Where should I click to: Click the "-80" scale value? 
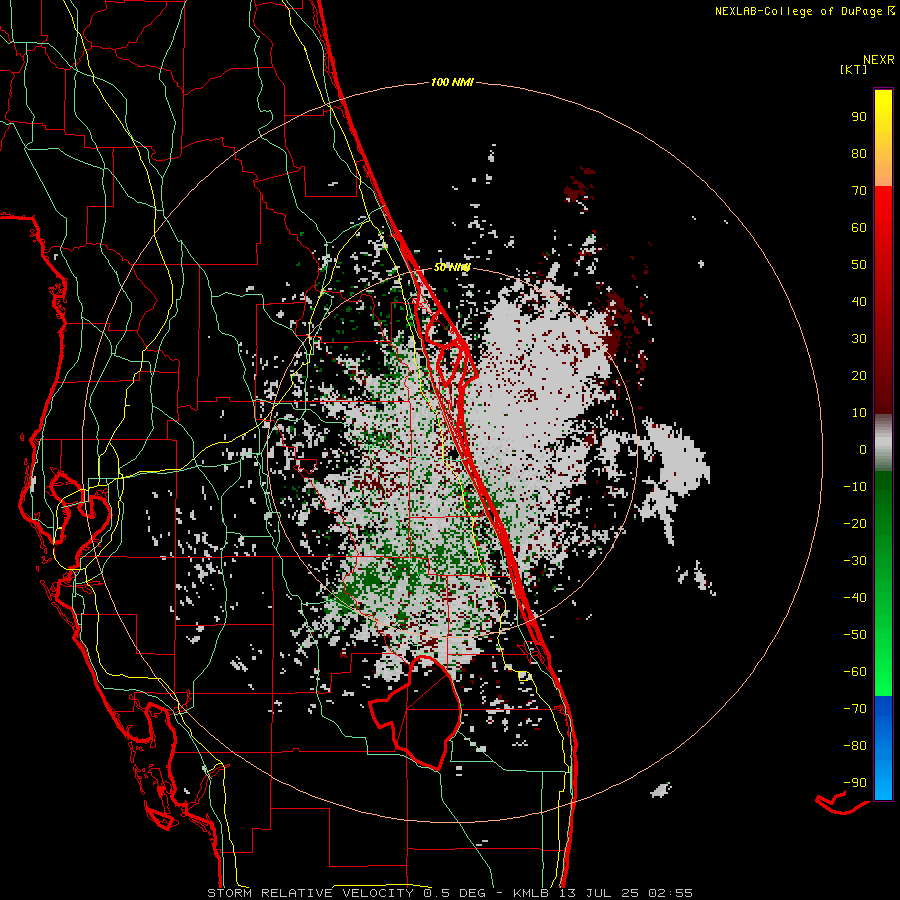click(855, 746)
